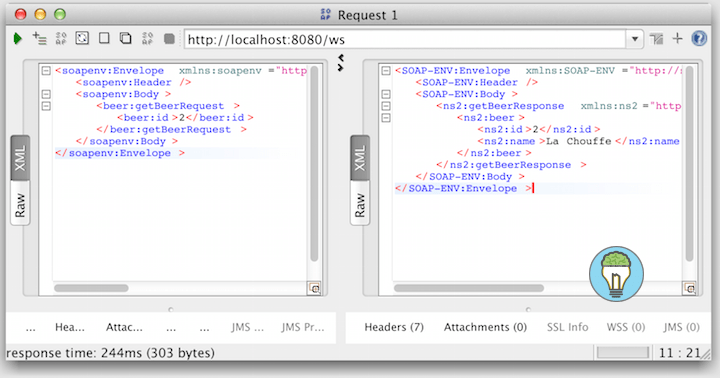Select the request XML side tab
This screenshot has height=378, width=720.
click(x=20, y=158)
